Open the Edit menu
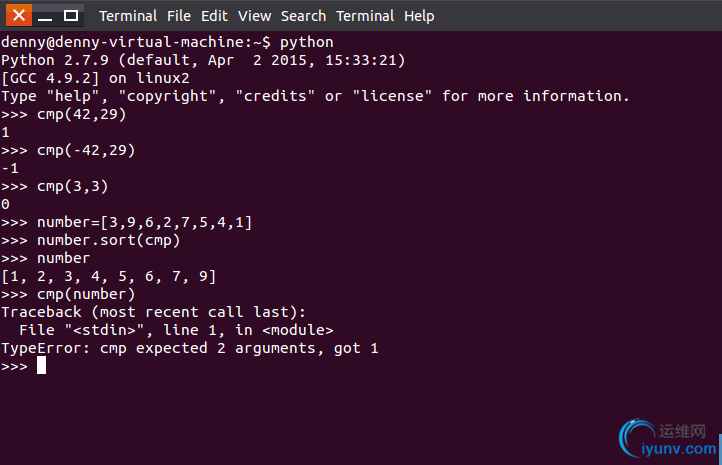The height and width of the screenshot is (465, 722). 214,16
